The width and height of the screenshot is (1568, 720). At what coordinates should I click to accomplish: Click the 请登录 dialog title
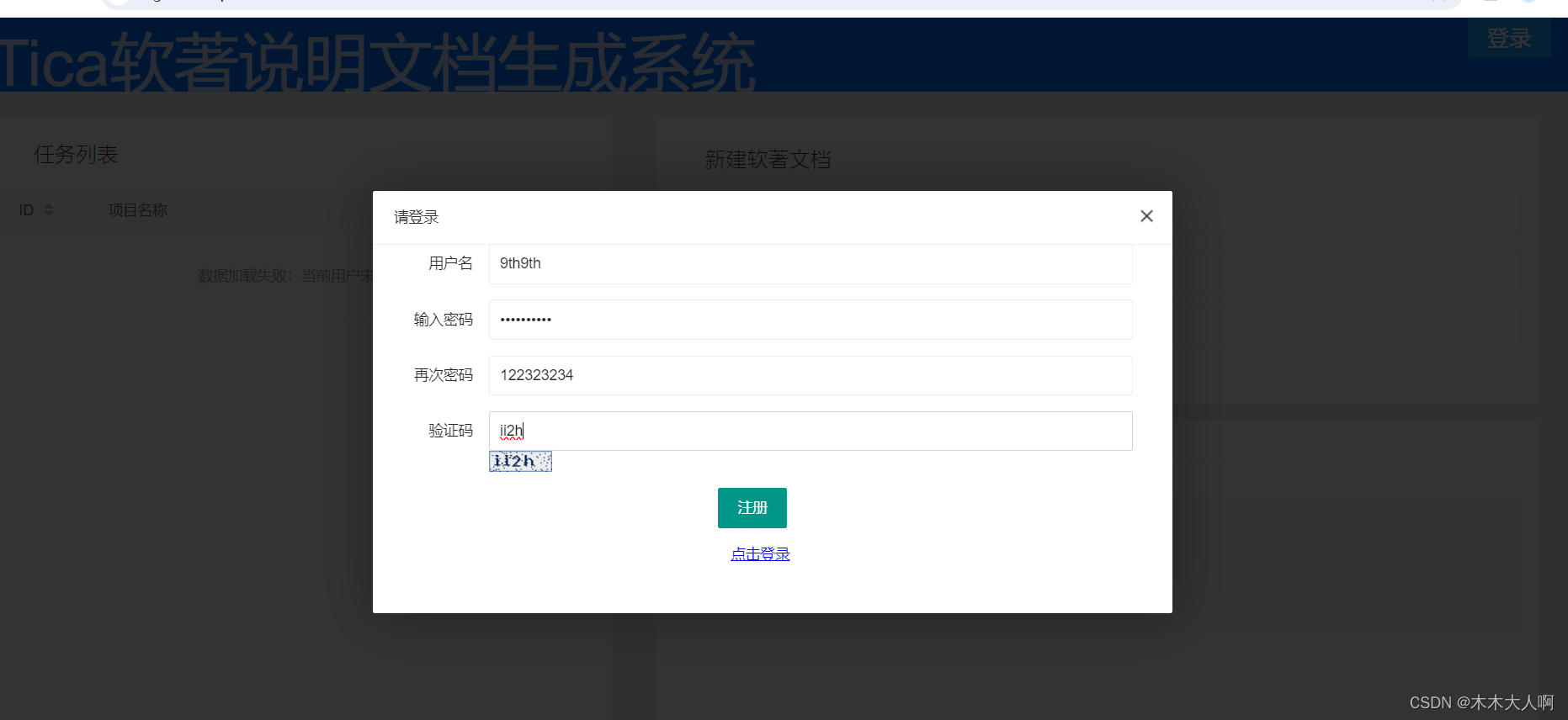pos(417,217)
